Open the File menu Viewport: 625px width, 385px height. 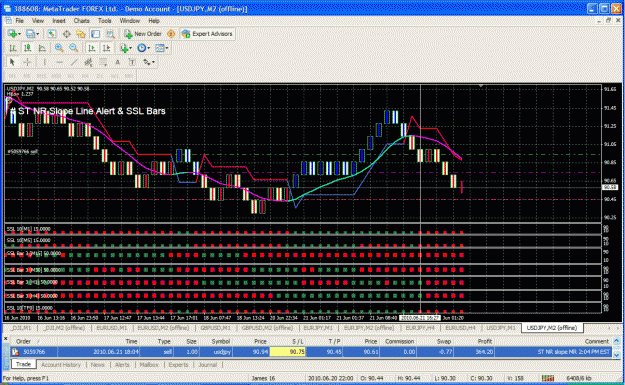pyautogui.click(x=20, y=21)
